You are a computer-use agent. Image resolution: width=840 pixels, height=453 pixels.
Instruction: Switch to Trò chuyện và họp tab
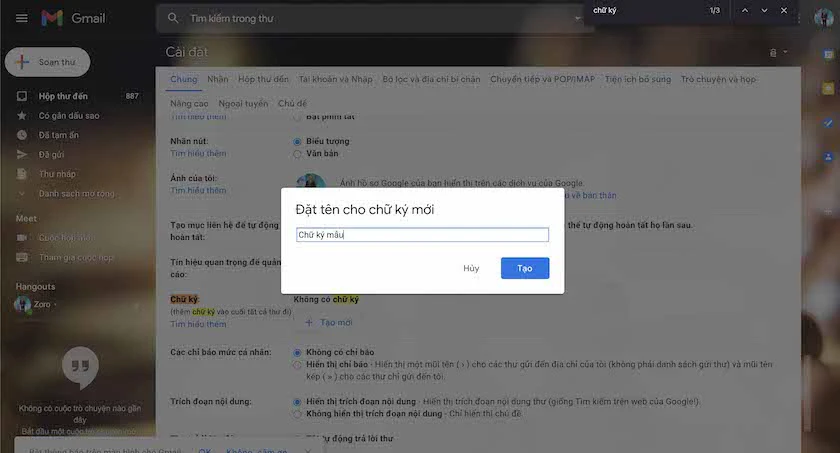(718, 79)
